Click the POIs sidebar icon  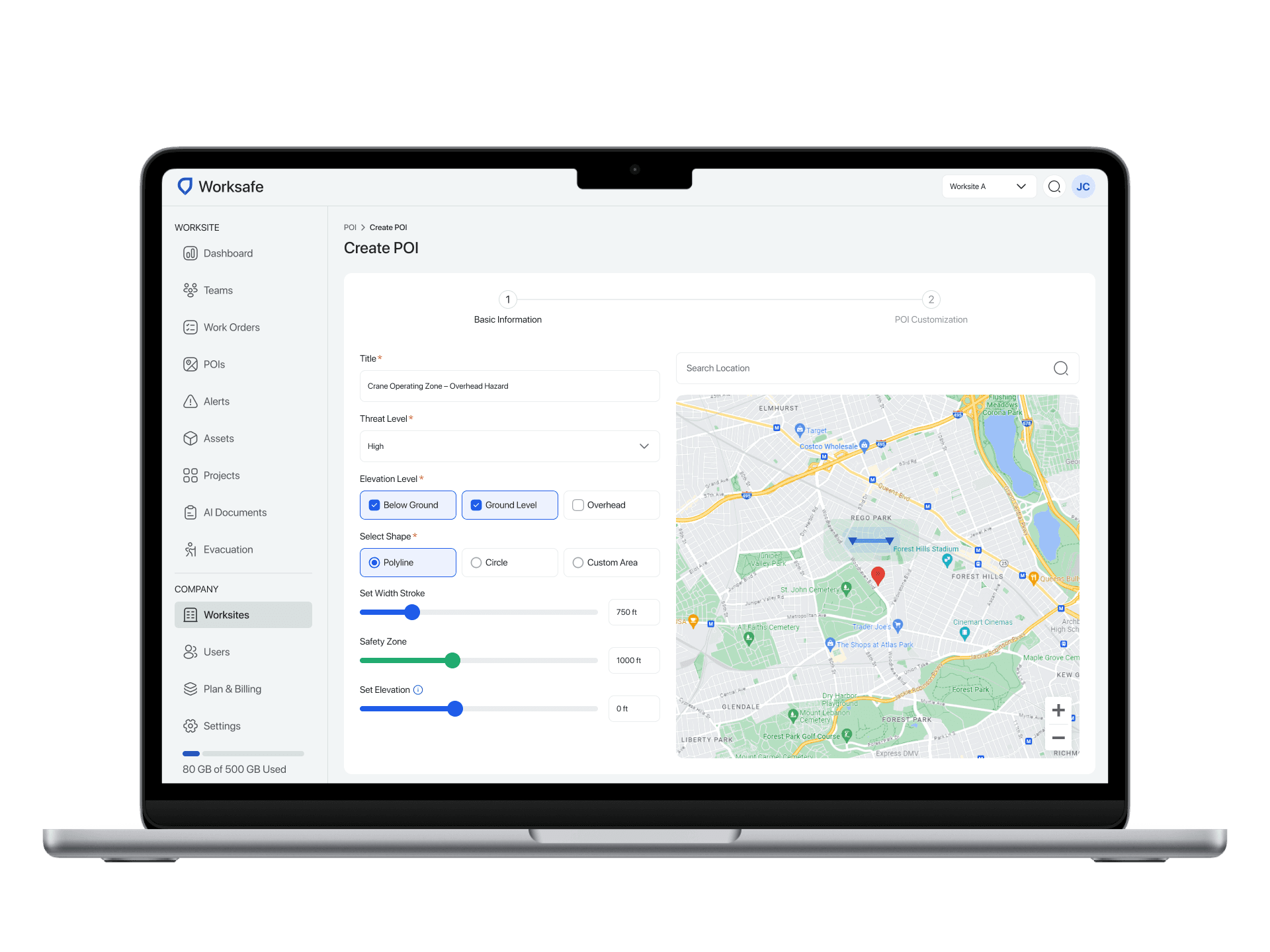(x=190, y=364)
